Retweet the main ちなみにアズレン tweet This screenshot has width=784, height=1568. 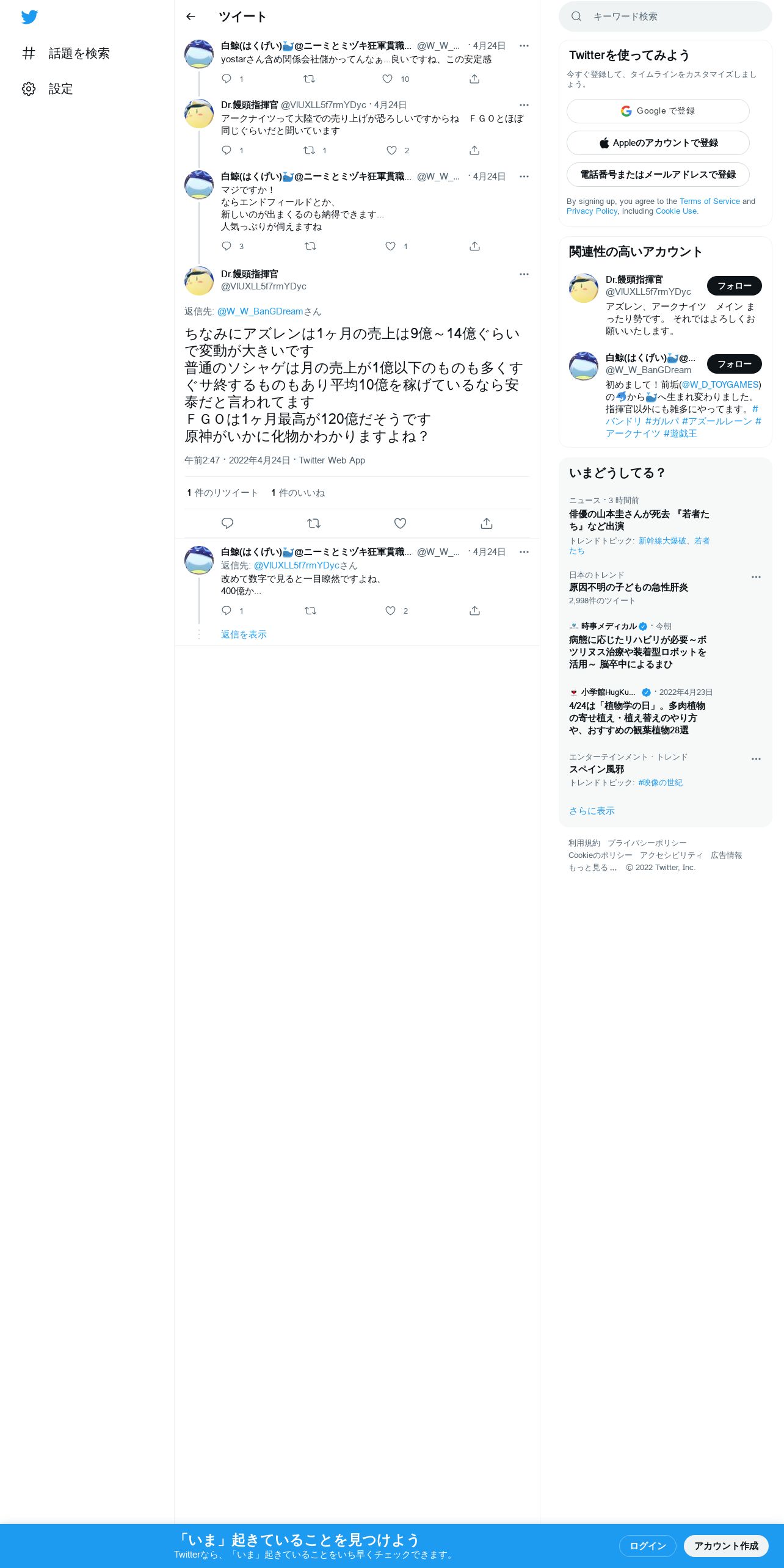coord(314,523)
